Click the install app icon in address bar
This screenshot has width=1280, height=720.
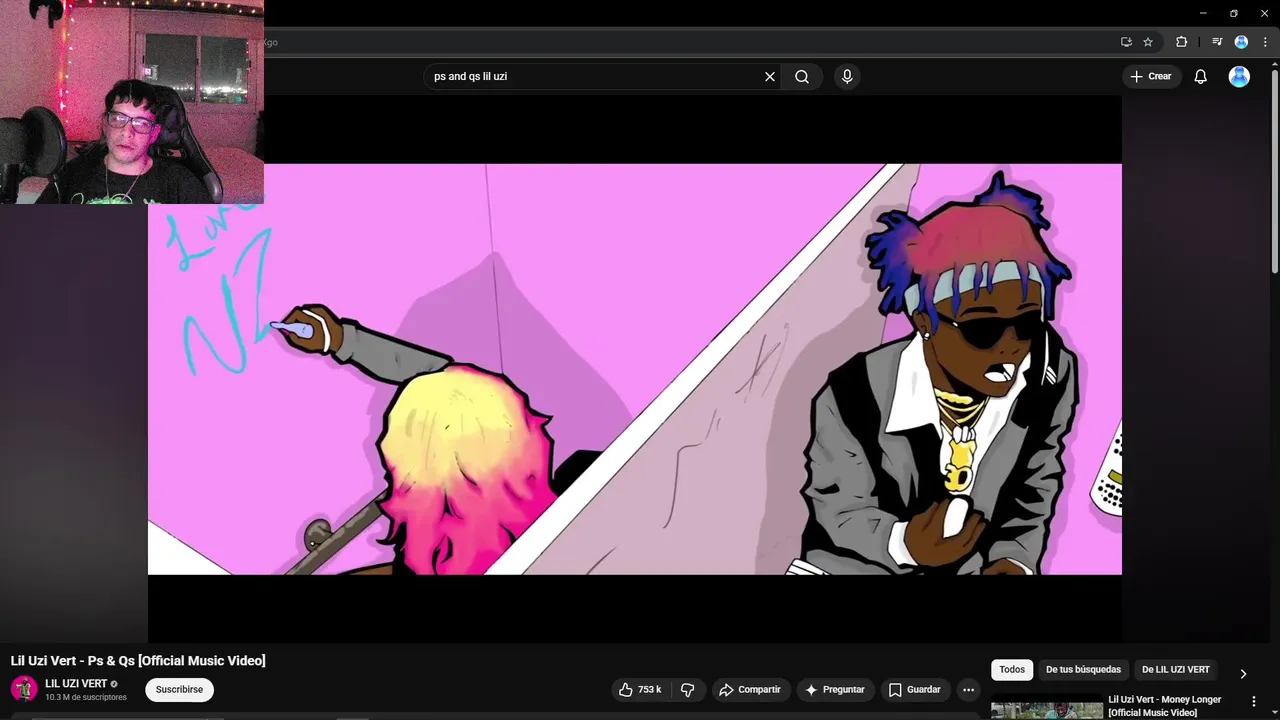(1126, 42)
